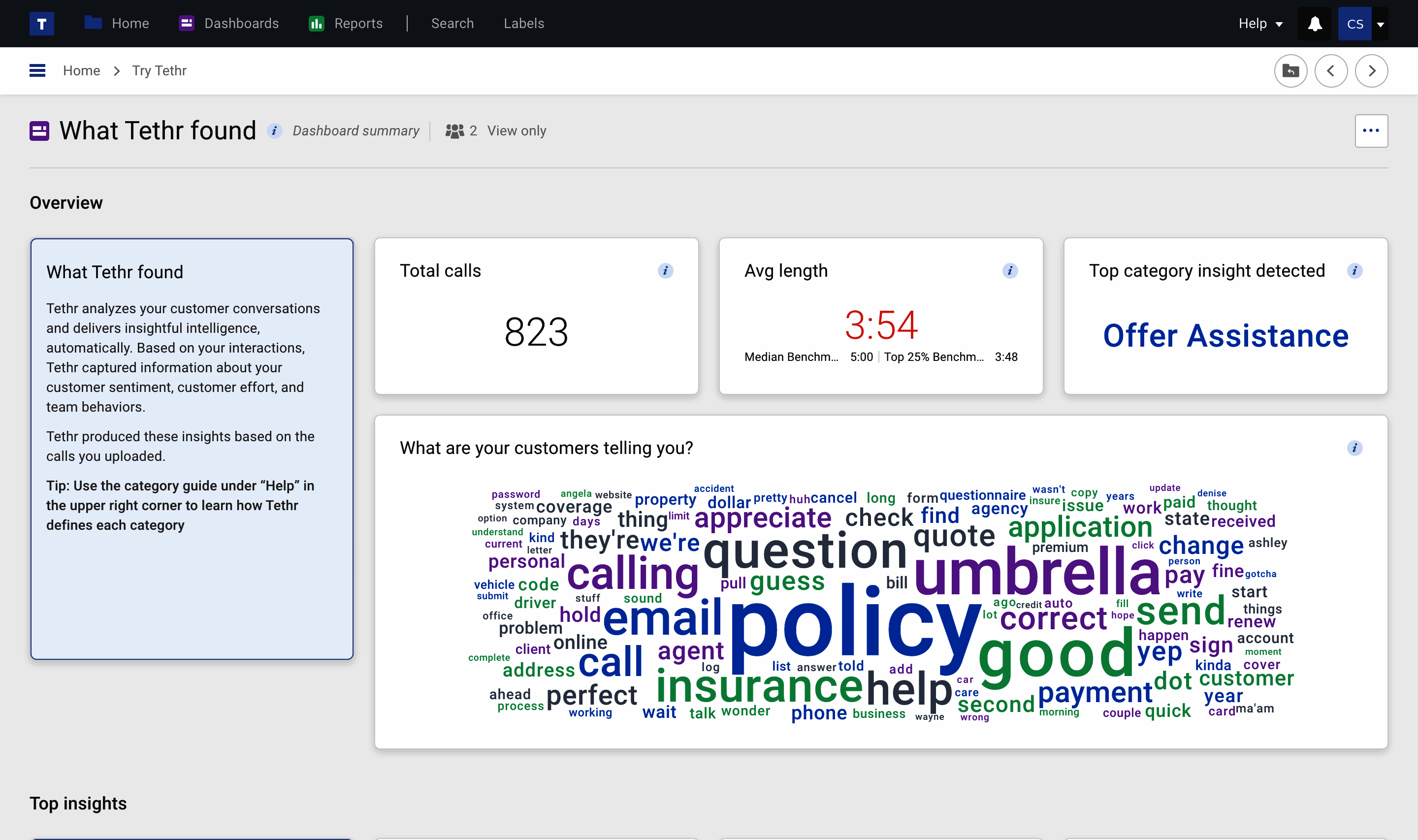Open word cloud info icon
Image resolution: width=1418 pixels, height=840 pixels.
coord(1354,448)
